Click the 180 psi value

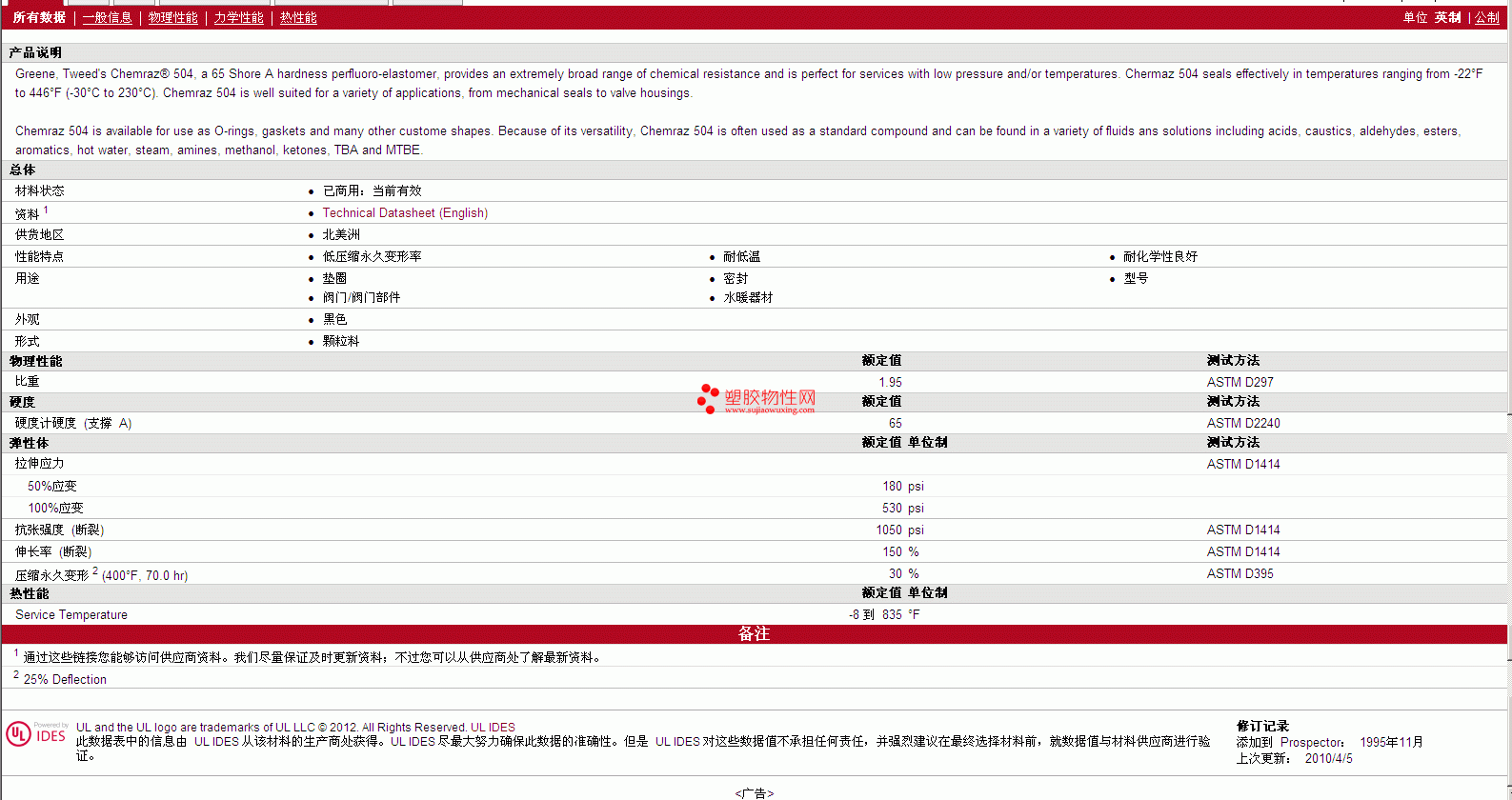coord(903,486)
